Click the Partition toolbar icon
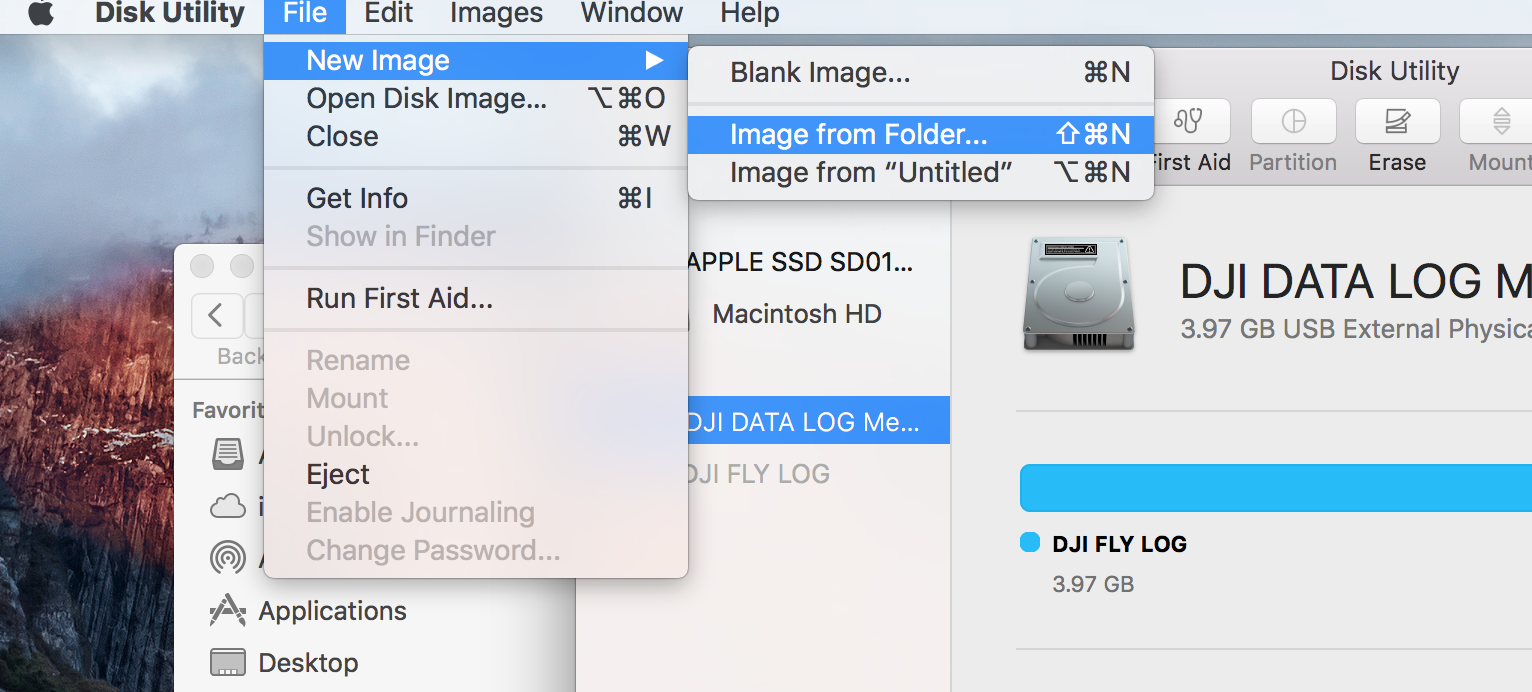 point(1294,122)
